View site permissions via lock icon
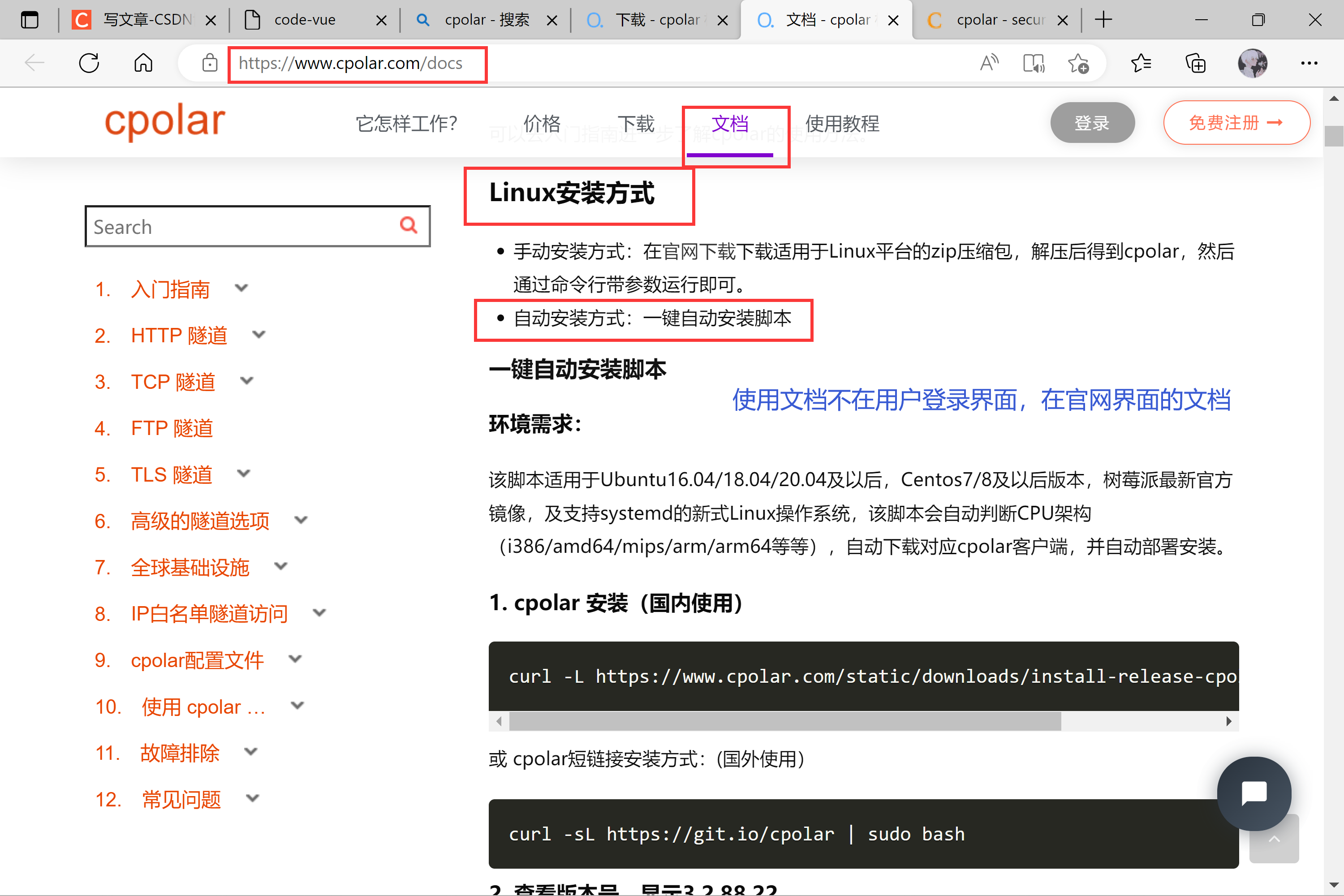 pos(210,63)
